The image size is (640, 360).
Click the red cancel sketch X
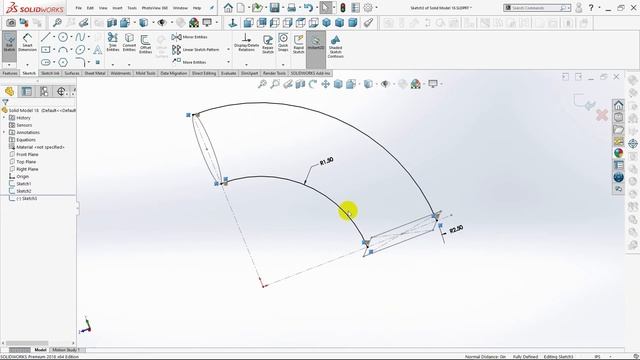coord(602,115)
